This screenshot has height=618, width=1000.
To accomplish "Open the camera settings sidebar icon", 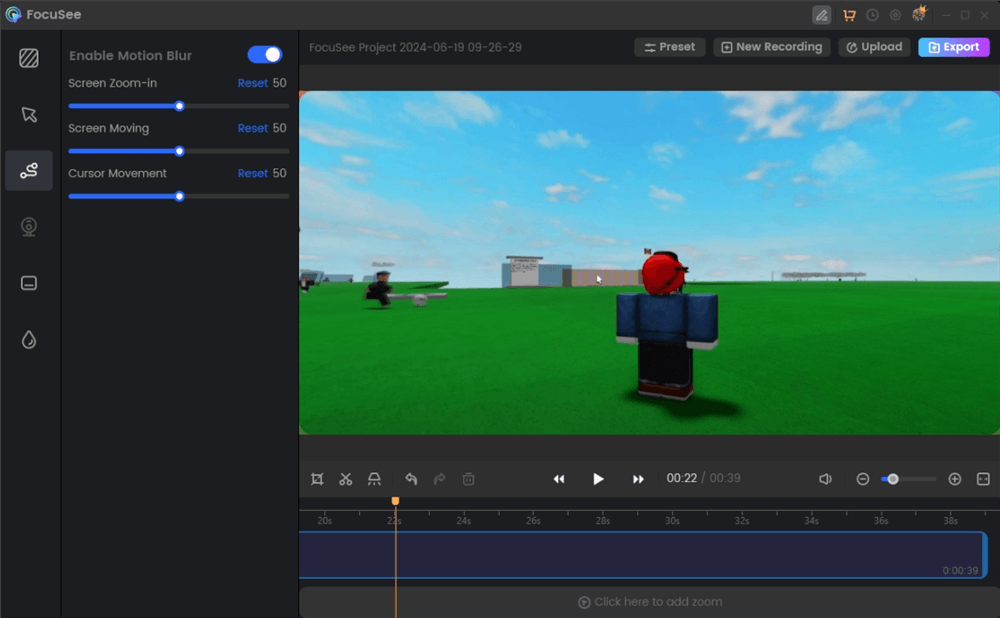I will 29,226.
